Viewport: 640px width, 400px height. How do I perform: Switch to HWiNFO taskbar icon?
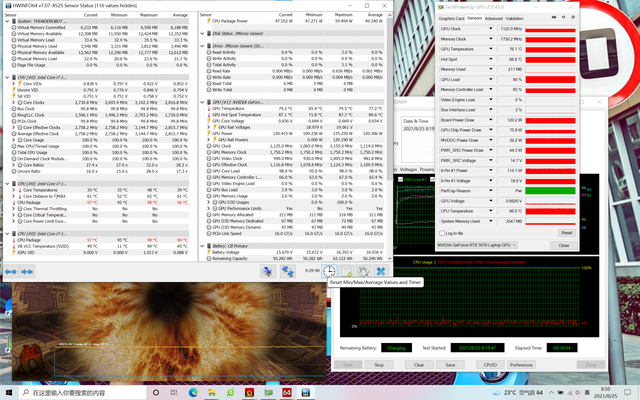tap(305, 393)
